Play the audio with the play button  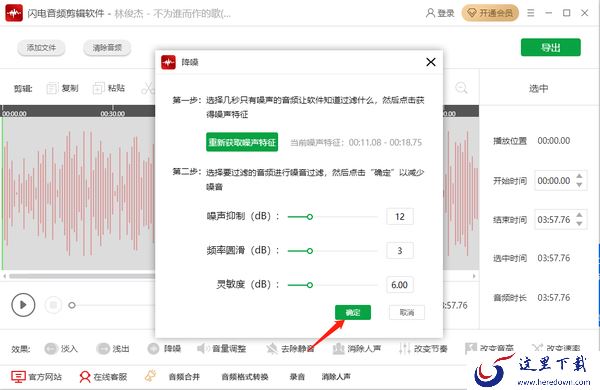point(23,305)
